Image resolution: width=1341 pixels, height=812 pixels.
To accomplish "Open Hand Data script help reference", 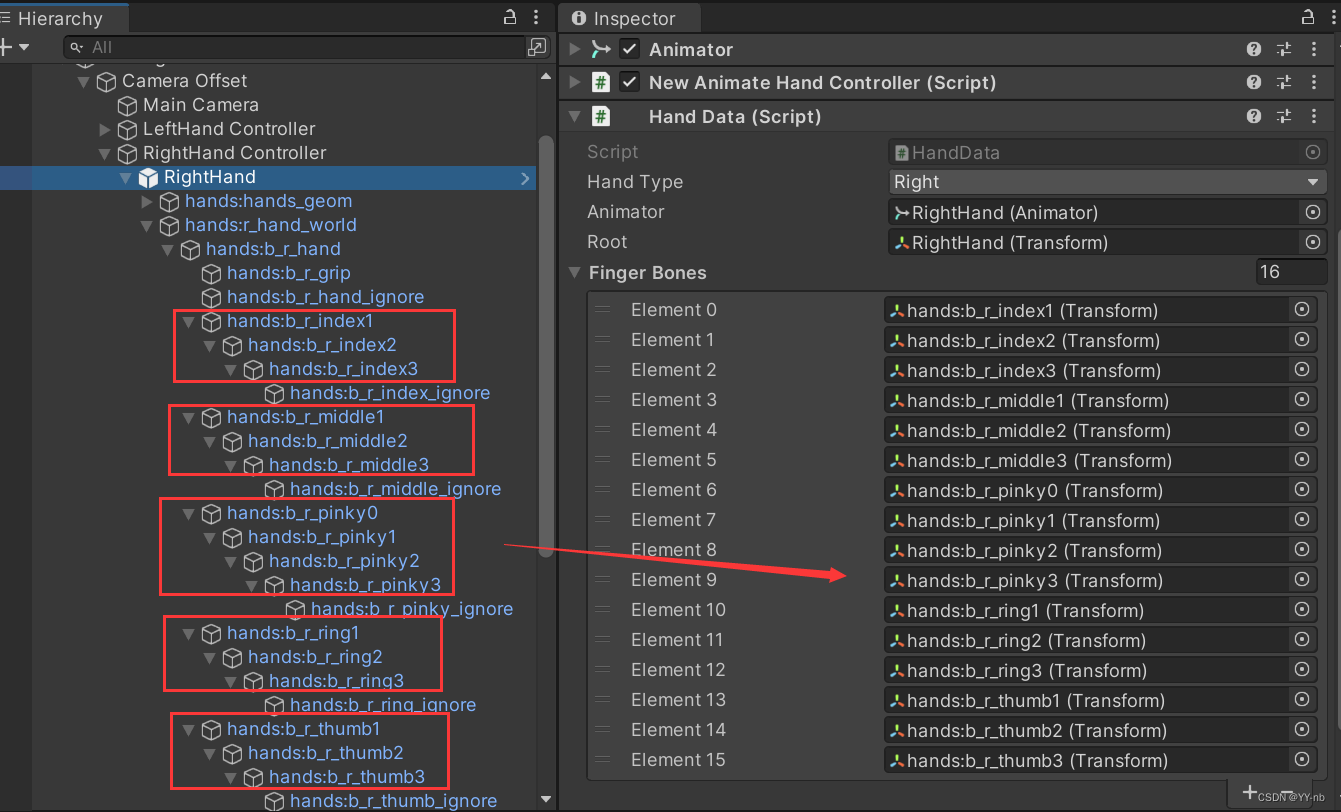I will [1254, 116].
